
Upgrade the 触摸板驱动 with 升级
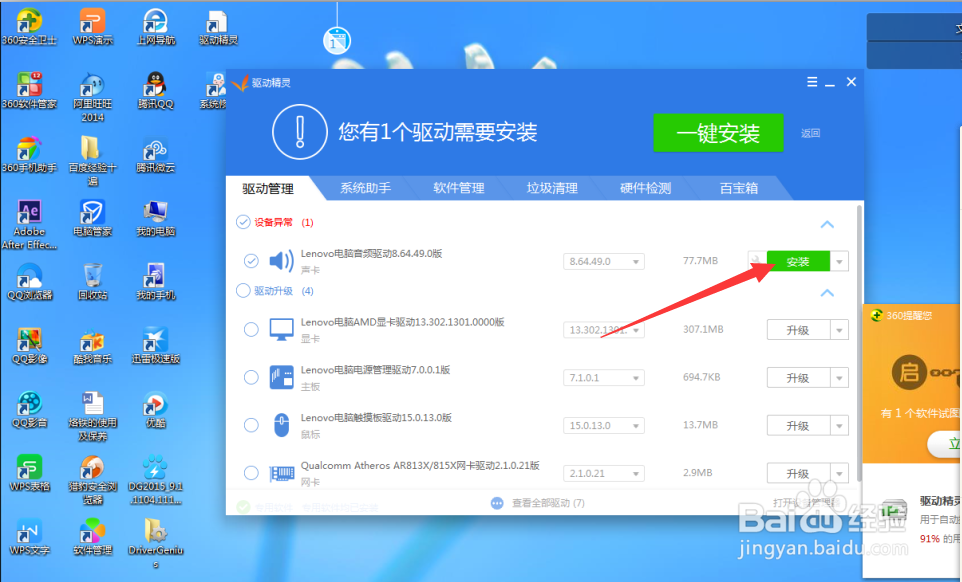click(x=798, y=426)
